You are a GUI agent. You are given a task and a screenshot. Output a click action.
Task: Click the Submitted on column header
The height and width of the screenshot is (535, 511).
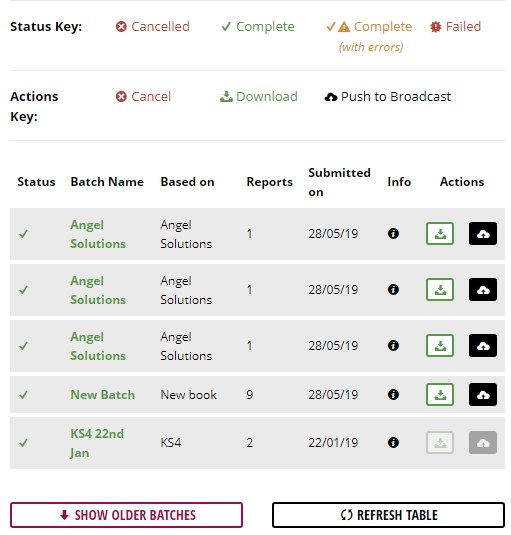[x=339, y=182]
